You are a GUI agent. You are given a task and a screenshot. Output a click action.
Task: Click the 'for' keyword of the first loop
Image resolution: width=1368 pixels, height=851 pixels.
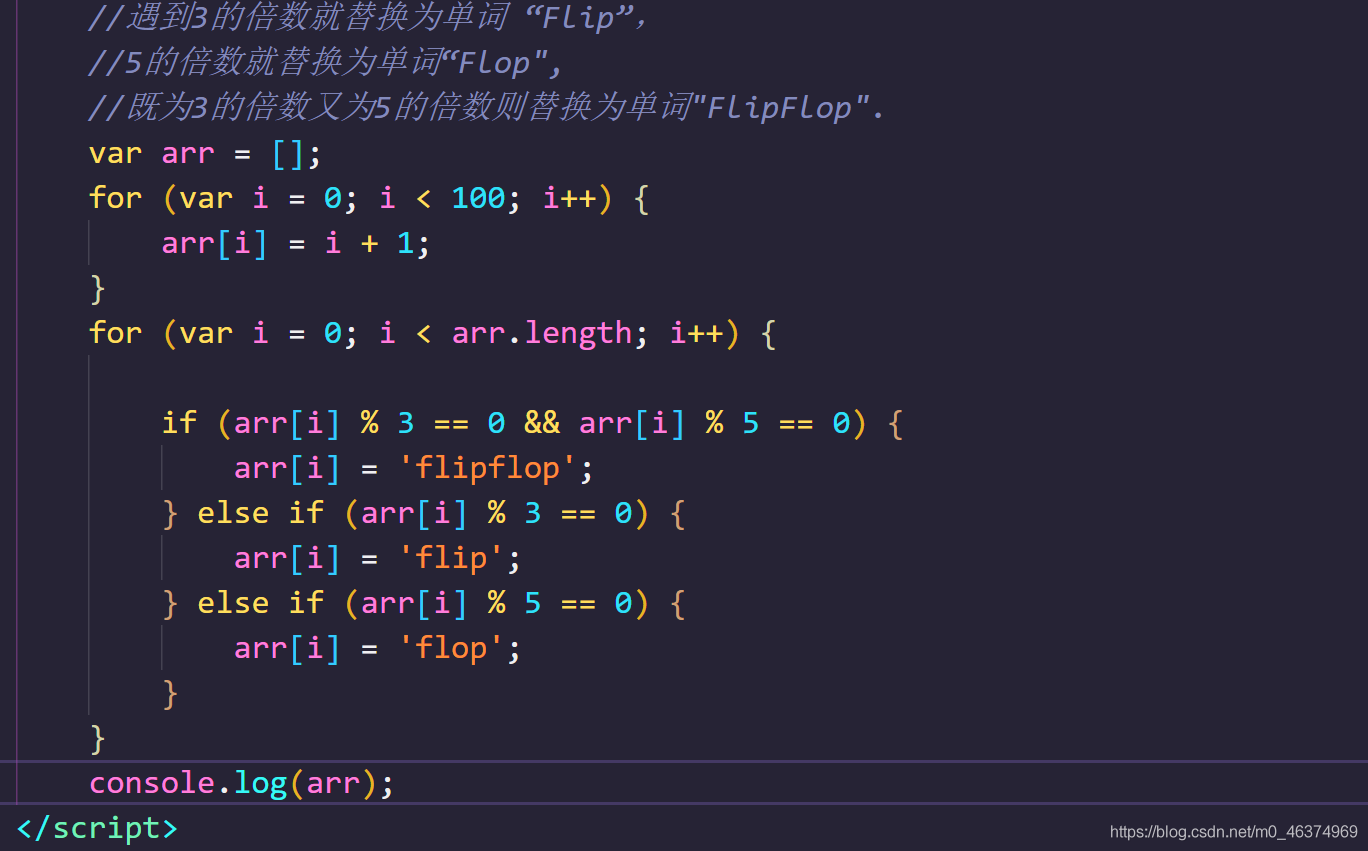(x=115, y=198)
